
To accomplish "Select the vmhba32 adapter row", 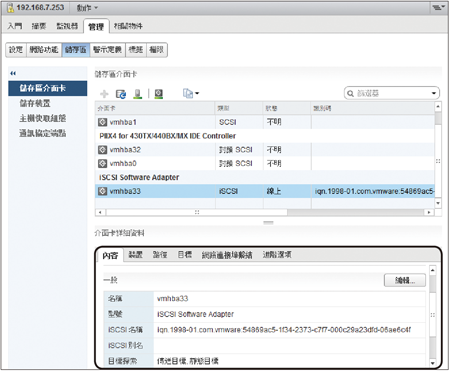I will coord(265,150).
